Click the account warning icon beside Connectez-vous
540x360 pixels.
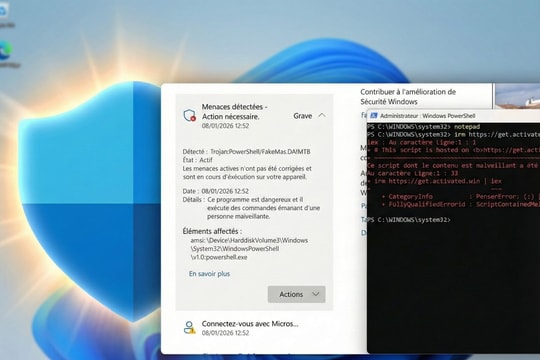(x=189, y=327)
